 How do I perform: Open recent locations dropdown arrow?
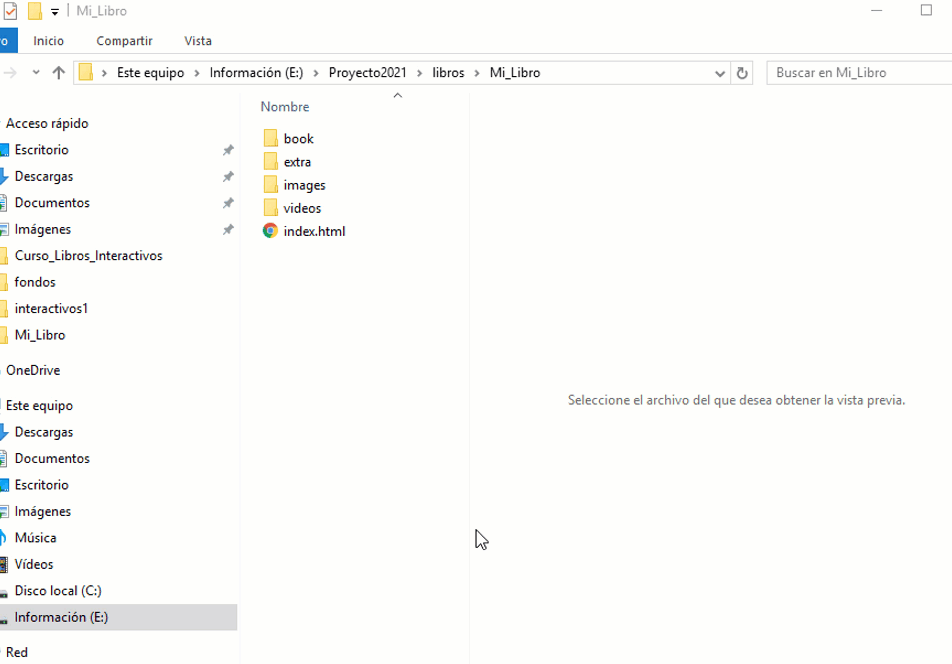37,73
